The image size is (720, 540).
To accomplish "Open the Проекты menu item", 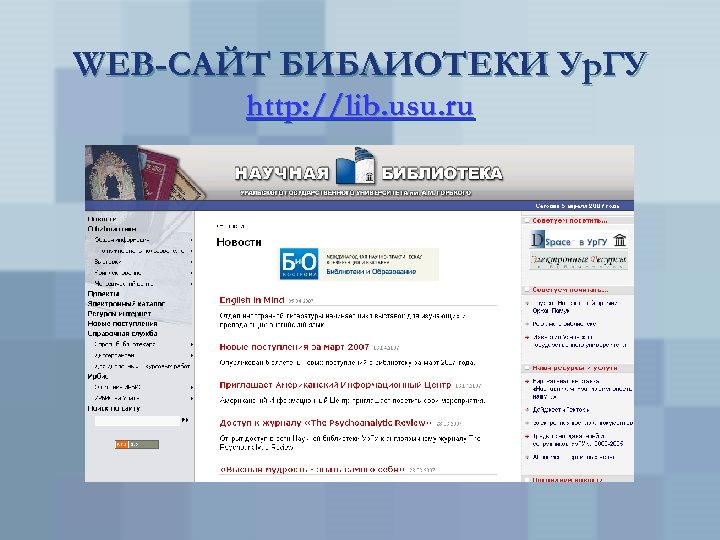I will [103, 293].
